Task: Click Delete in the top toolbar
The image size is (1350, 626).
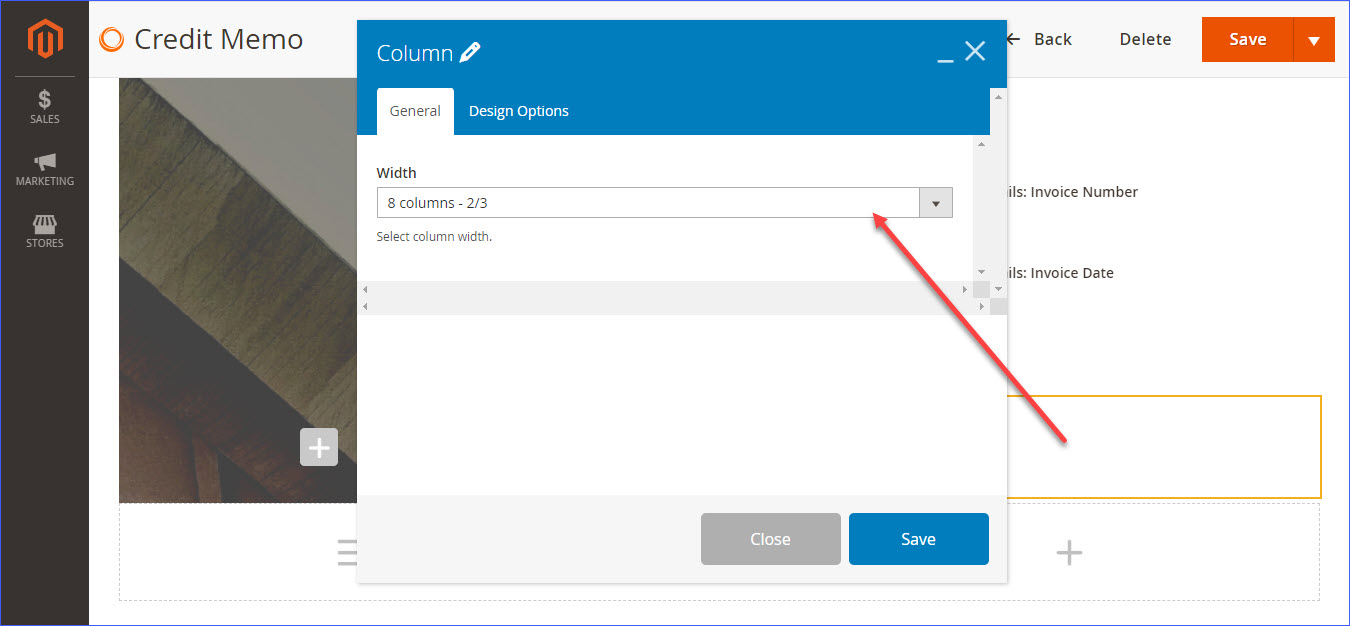Action: click(1144, 39)
